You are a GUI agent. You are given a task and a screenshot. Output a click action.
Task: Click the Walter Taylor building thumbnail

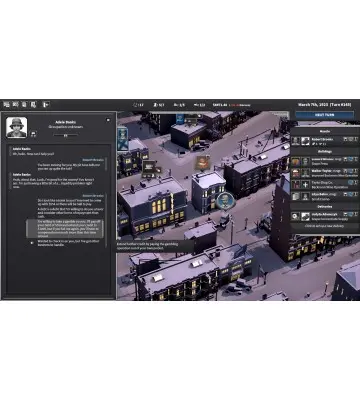pos(296,173)
